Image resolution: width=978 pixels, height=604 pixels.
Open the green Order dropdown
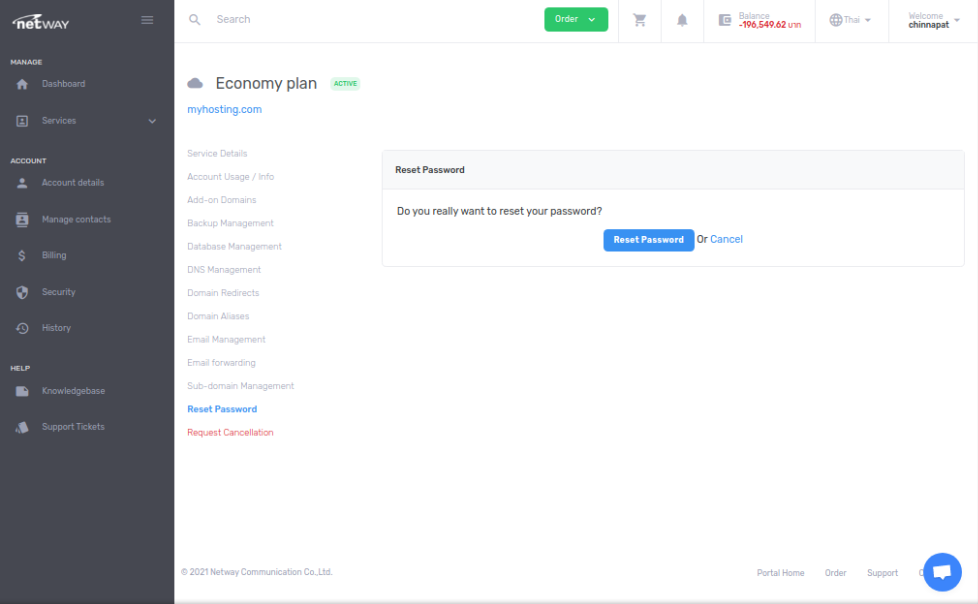(x=575, y=19)
